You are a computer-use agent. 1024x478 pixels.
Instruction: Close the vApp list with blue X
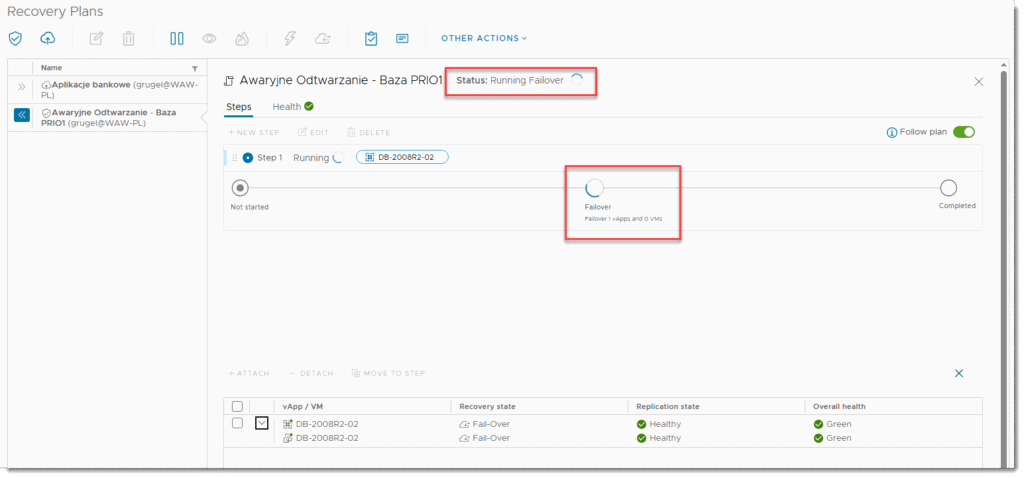point(958,373)
